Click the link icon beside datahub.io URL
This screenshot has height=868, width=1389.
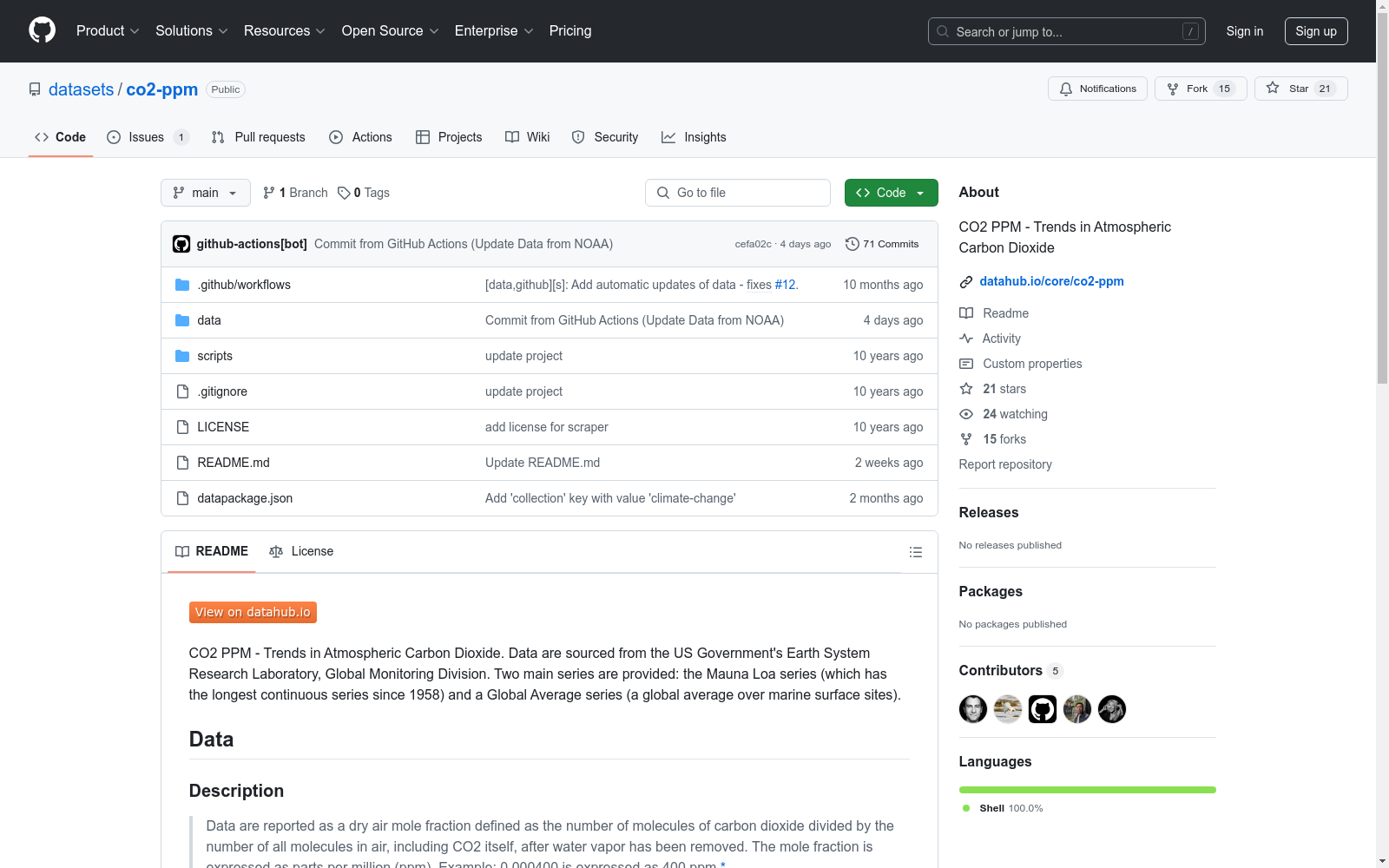point(966,281)
